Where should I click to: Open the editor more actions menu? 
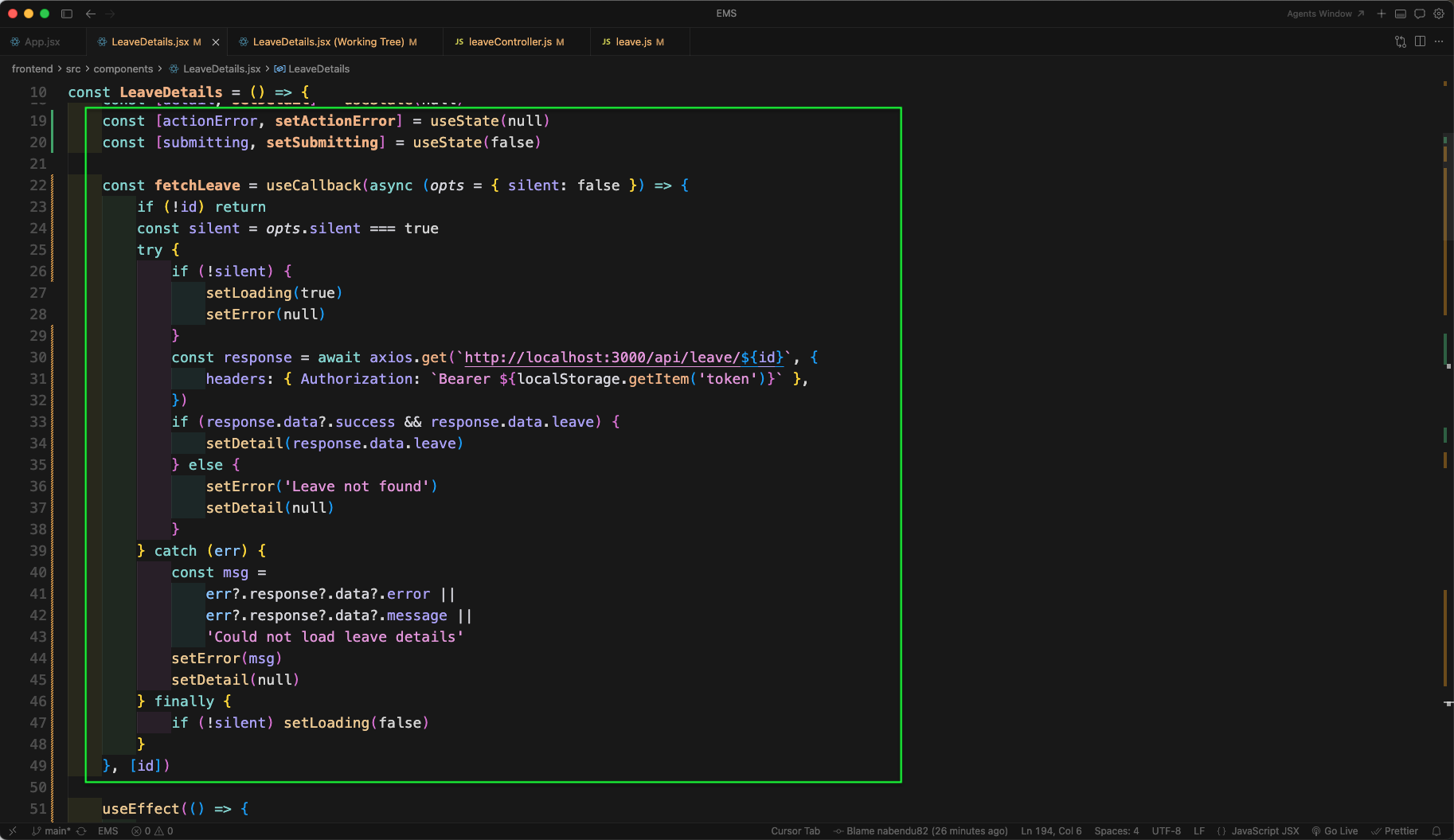(1439, 41)
